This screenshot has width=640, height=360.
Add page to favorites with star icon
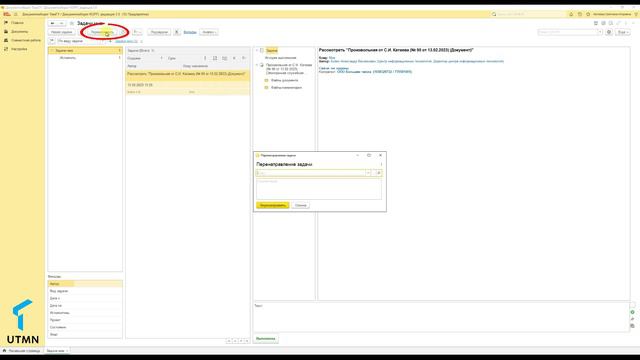[x=72, y=23]
